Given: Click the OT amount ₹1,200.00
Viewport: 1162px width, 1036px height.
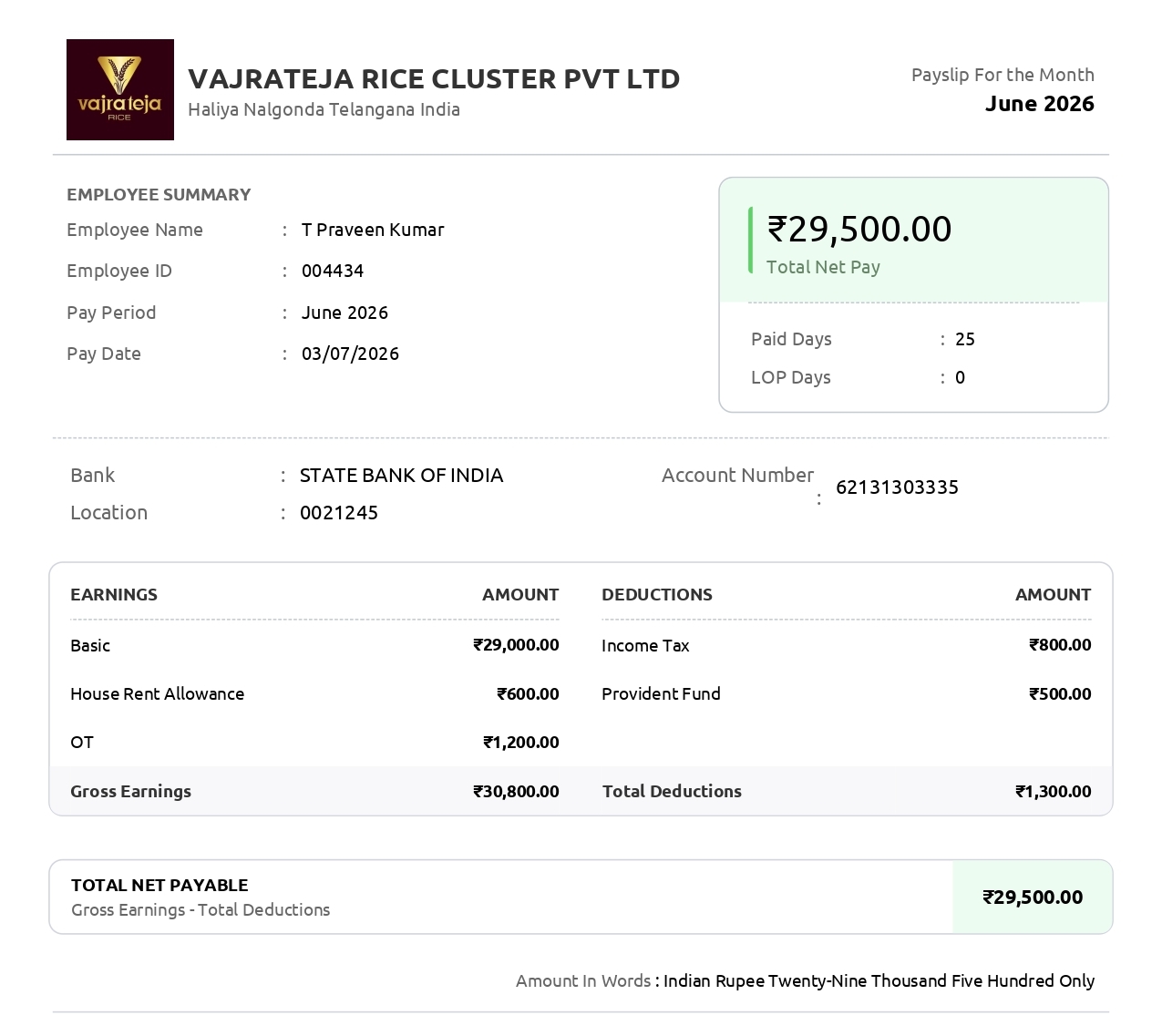Looking at the screenshot, I should click(x=520, y=743).
